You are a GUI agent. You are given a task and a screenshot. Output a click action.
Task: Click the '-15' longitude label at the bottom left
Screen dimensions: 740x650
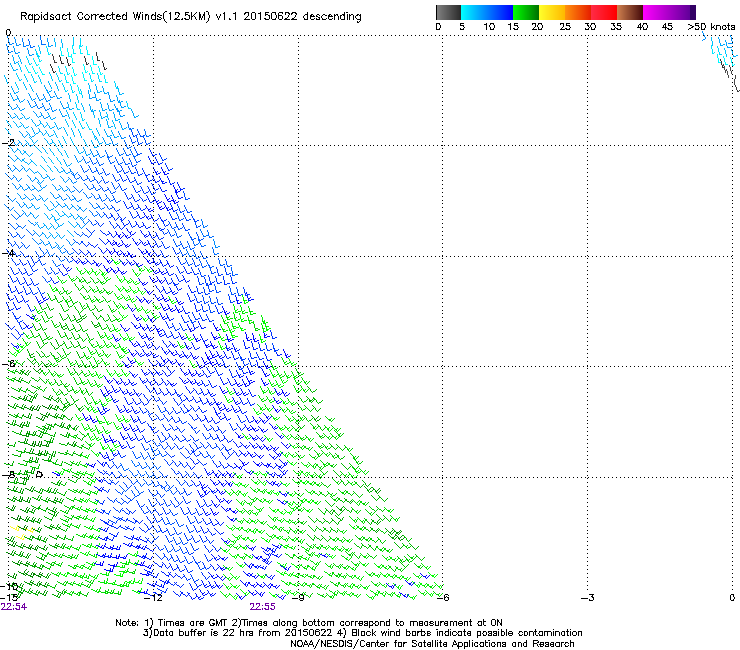[9, 597]
